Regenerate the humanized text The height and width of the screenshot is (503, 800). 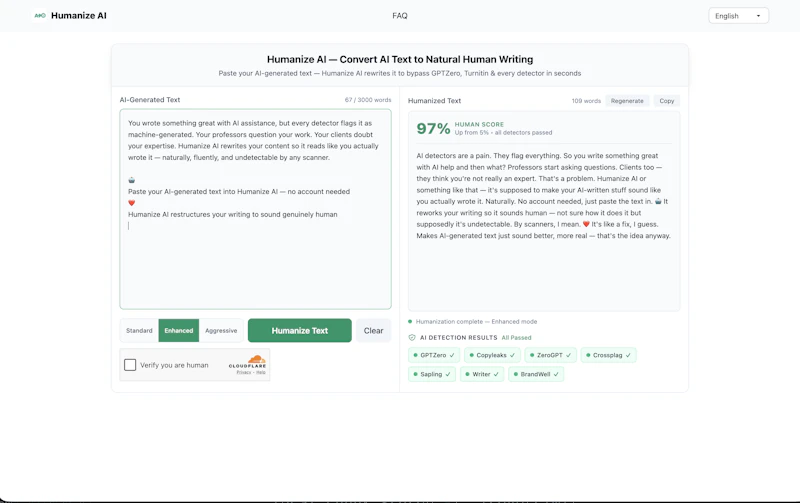(627, 101)
